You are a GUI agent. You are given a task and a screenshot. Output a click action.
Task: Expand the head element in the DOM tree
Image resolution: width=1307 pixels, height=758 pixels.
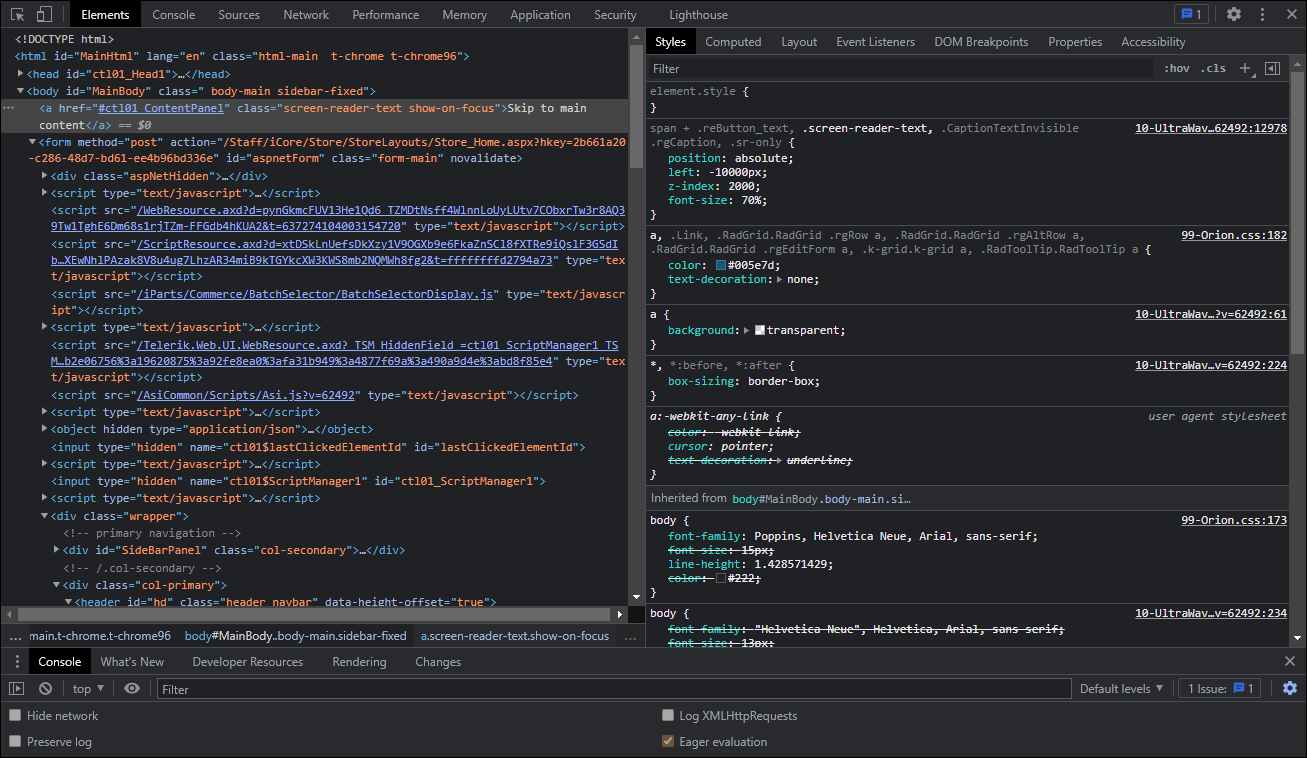click(22, 73)
